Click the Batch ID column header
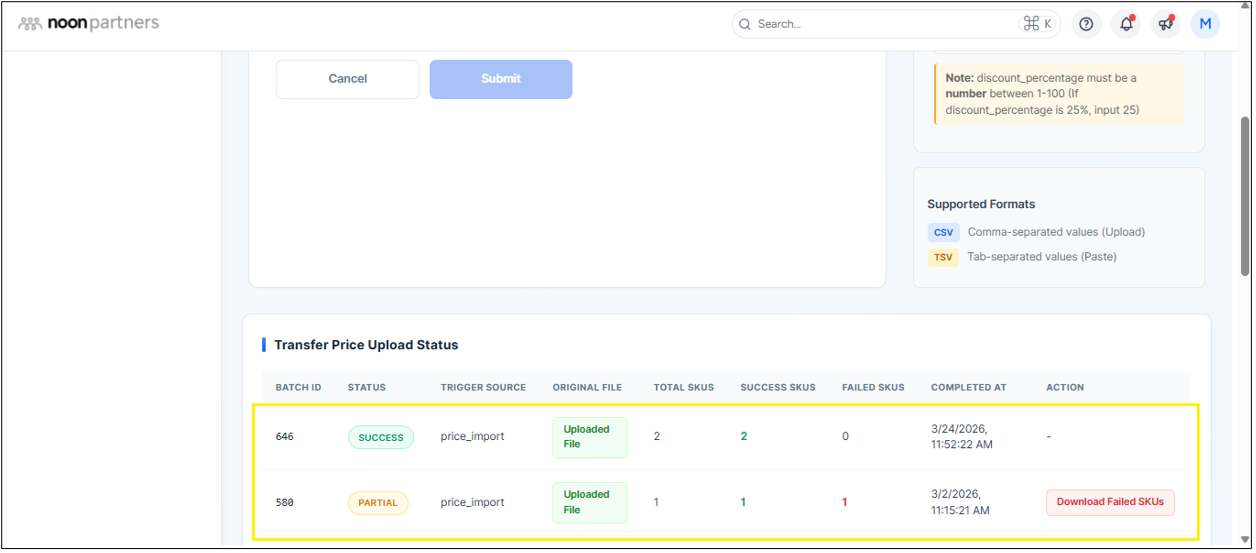1256x553 pixels. click(x=298, y=387)
